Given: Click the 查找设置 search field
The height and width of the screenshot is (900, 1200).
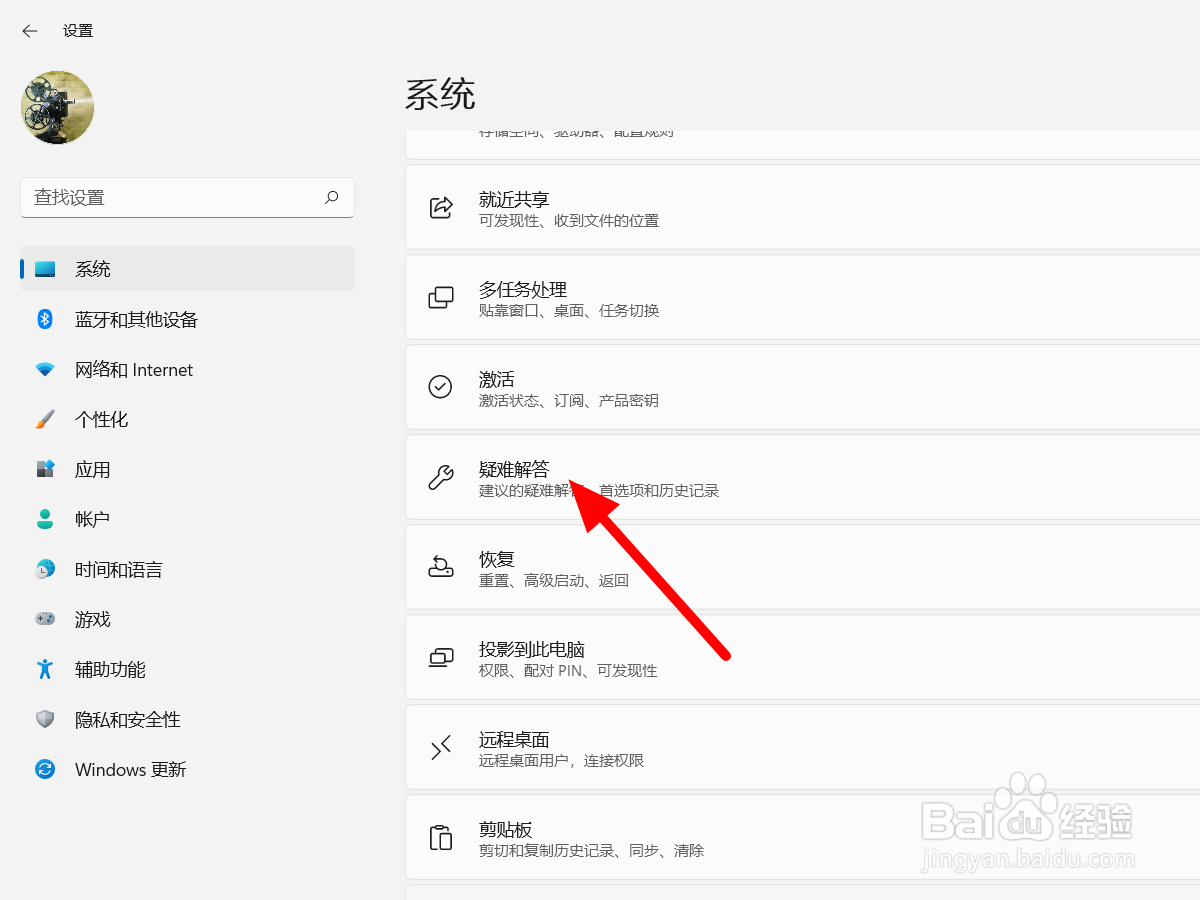Looking at the screenshot, I should (187, 197).
